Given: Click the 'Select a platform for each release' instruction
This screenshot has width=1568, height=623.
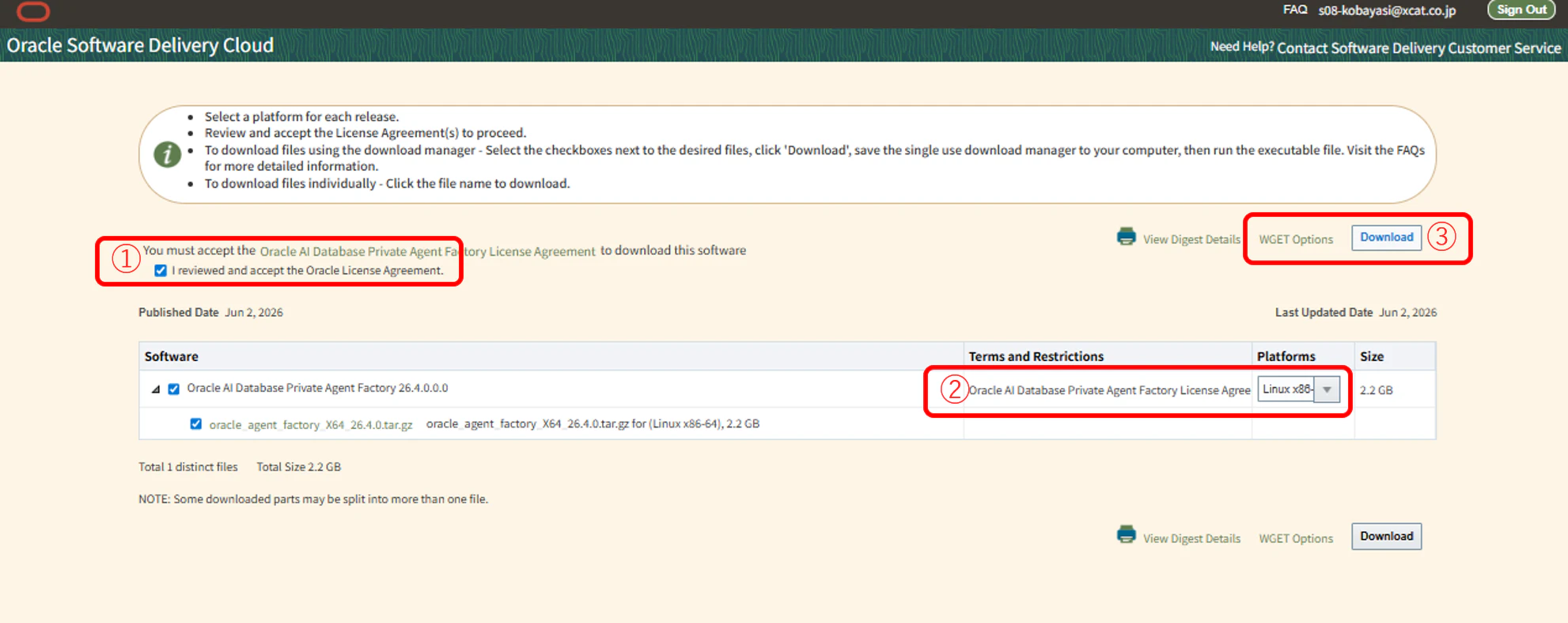Looking at the screenshot, I should click(x=301, y=117).
